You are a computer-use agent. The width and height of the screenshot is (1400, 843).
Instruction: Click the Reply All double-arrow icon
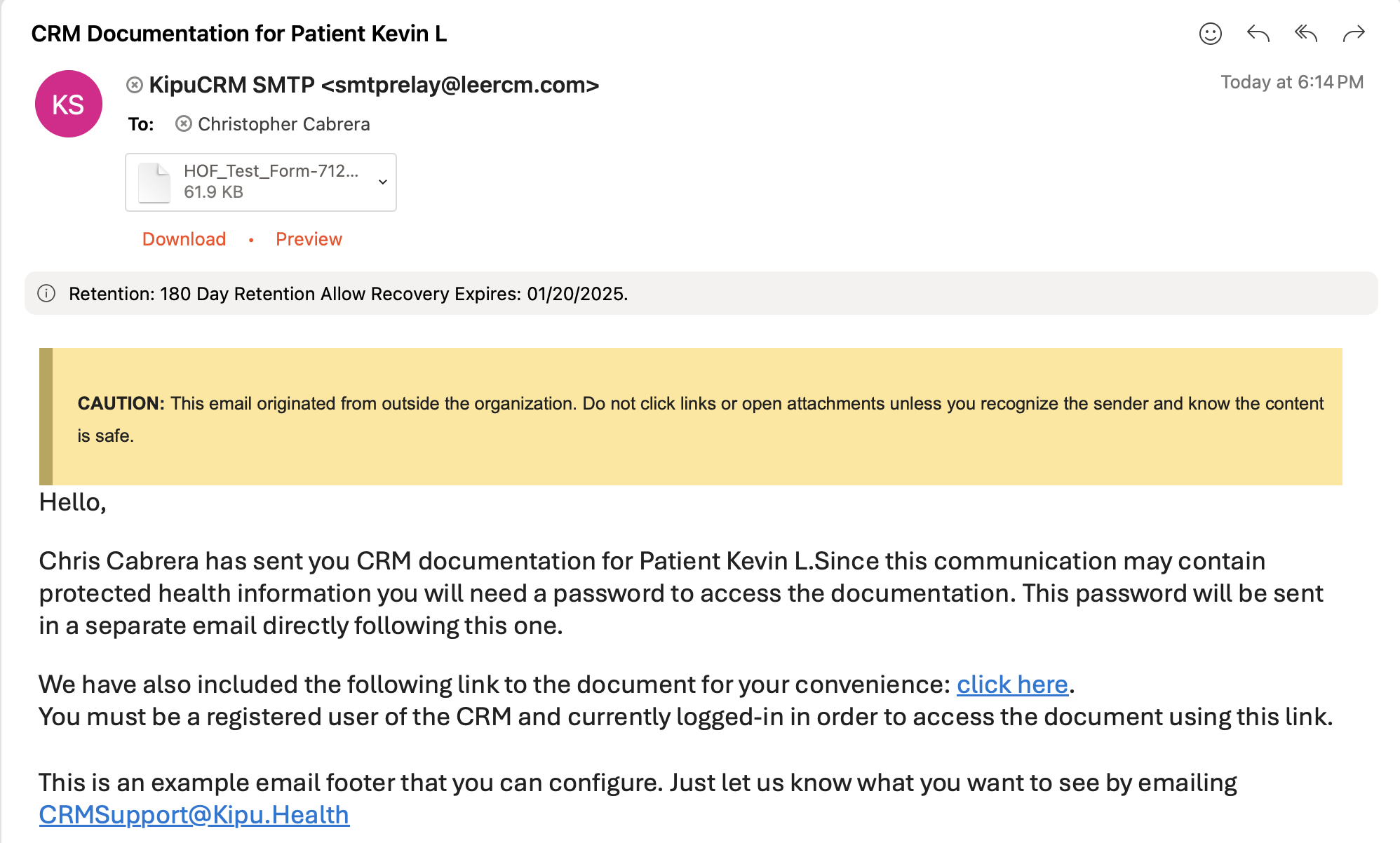point(1305,34)
